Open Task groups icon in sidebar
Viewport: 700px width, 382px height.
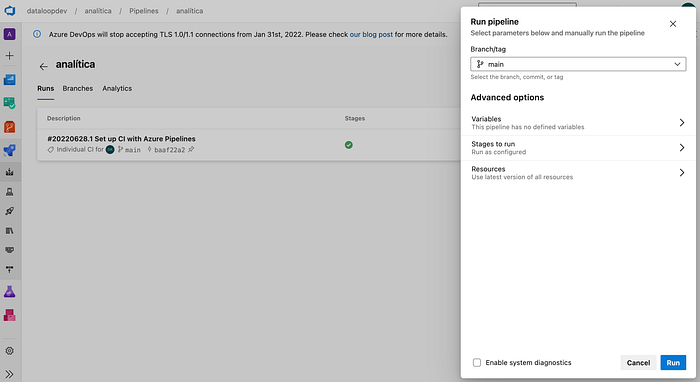(9, 250)
